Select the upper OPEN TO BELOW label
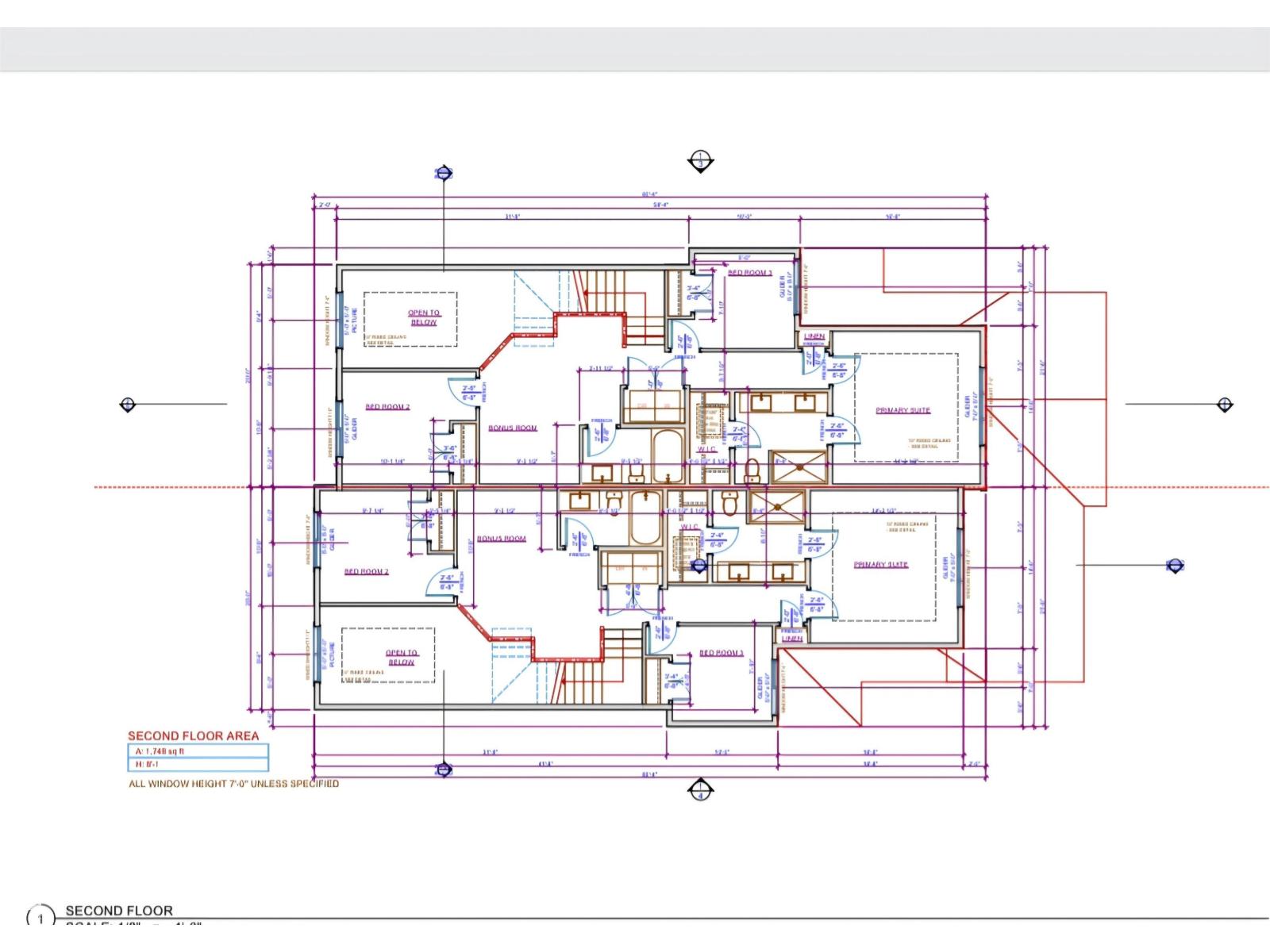 [x=424, y=317]
